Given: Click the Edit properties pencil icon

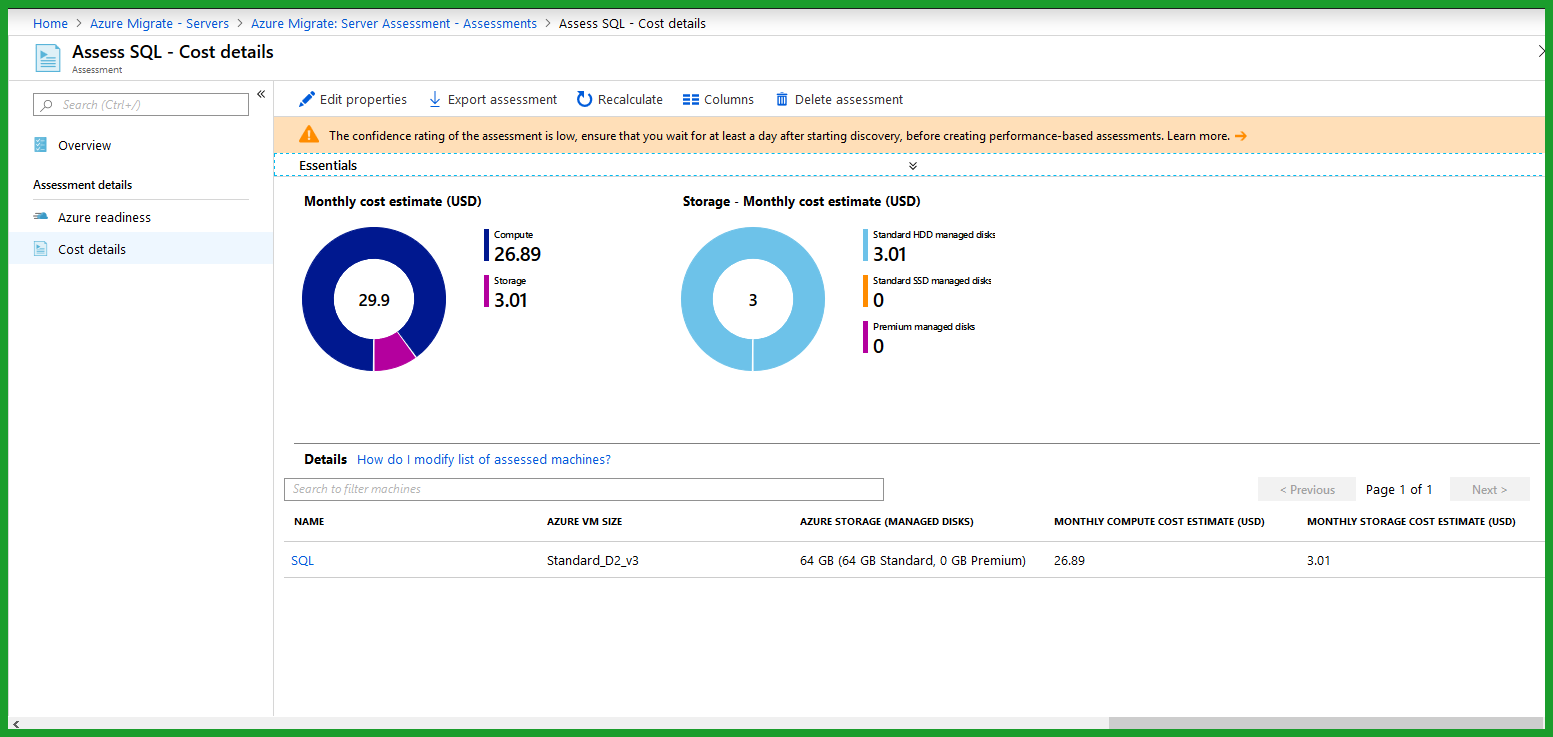Looking at the screenshot, I should [x=307, y=99].
